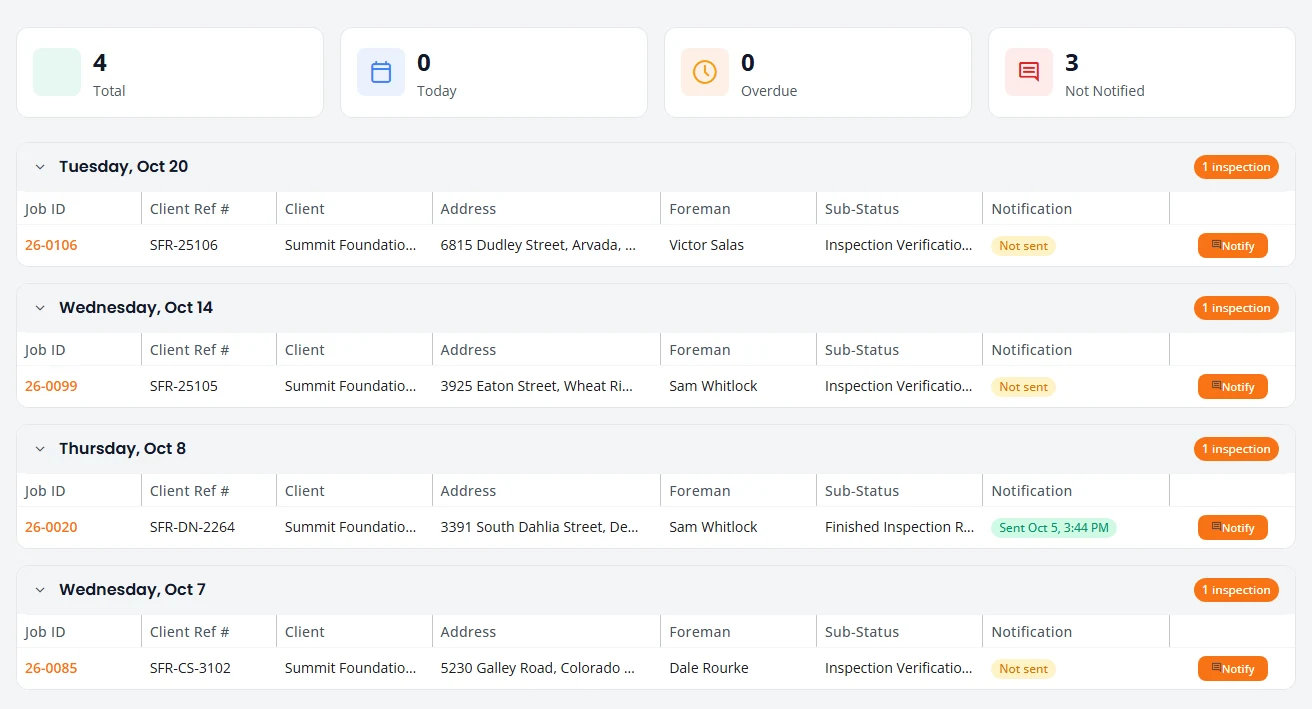Image resolution: width=1312 pixels, height=709 pixels.
Task: Collapse the Thursday, Oct 8 group
Action: (40, 449)
